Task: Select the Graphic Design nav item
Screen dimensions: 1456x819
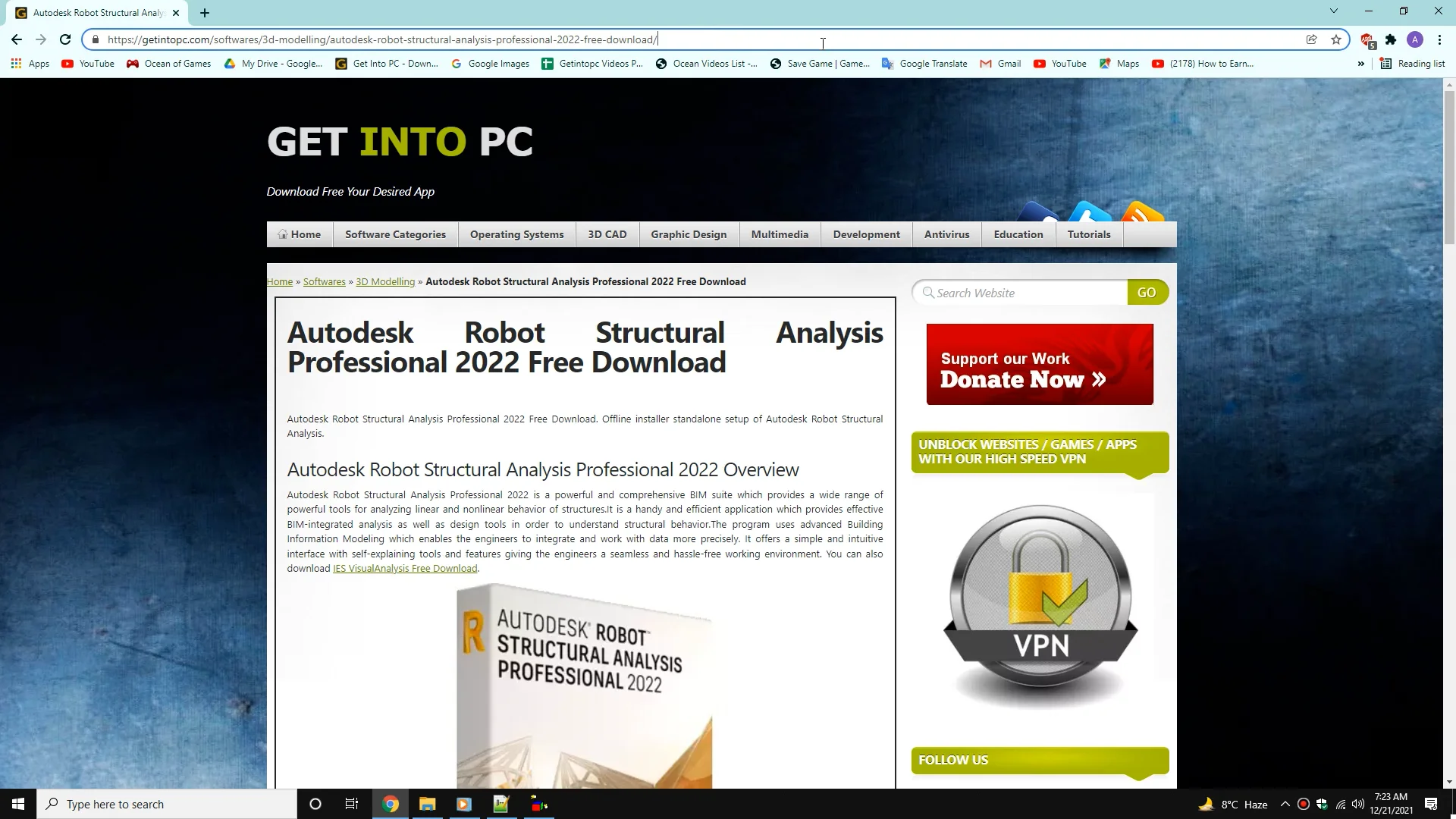Action: (x=689, y=234)
